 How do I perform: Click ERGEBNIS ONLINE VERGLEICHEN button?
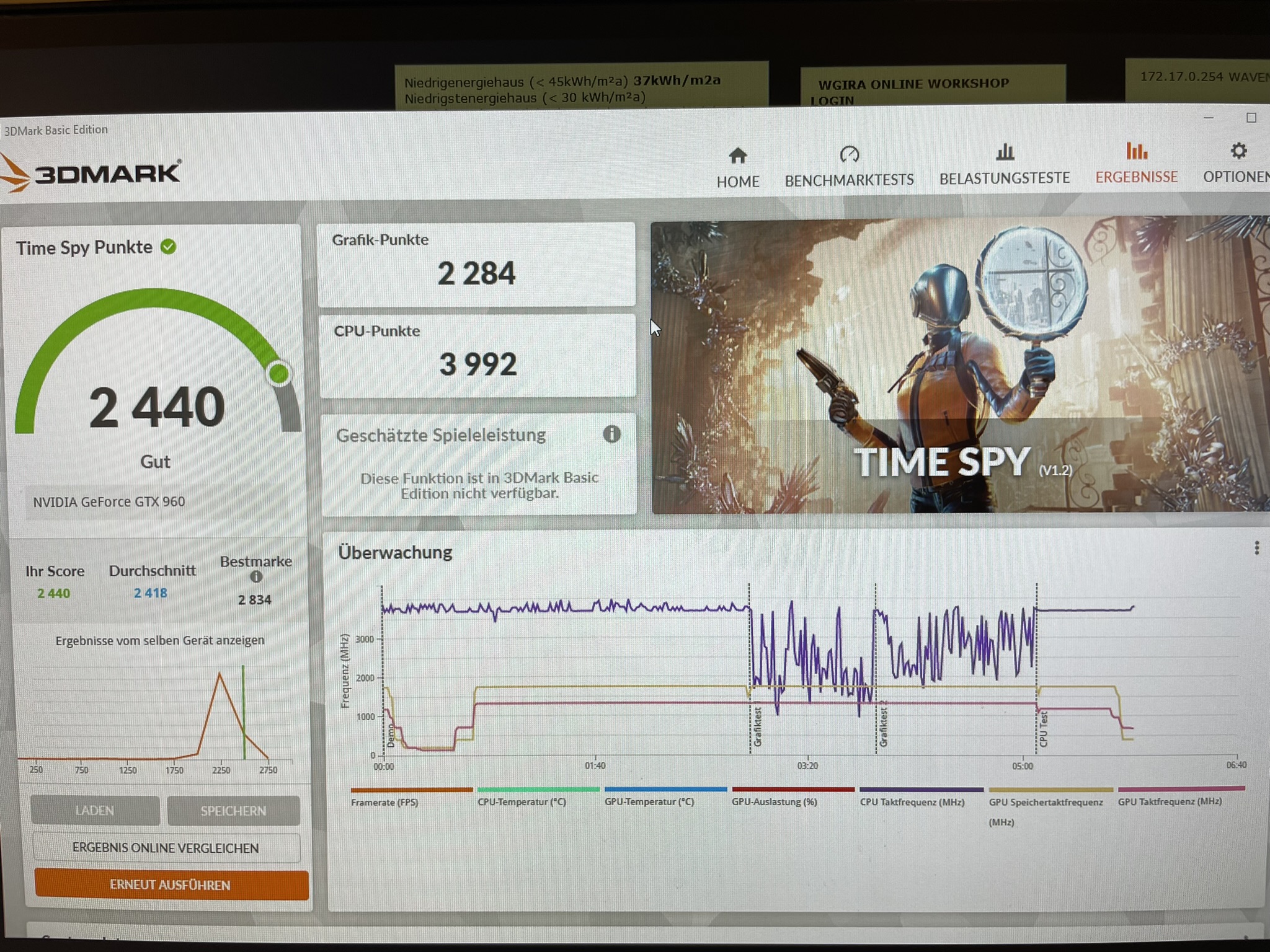coord(166,847)
